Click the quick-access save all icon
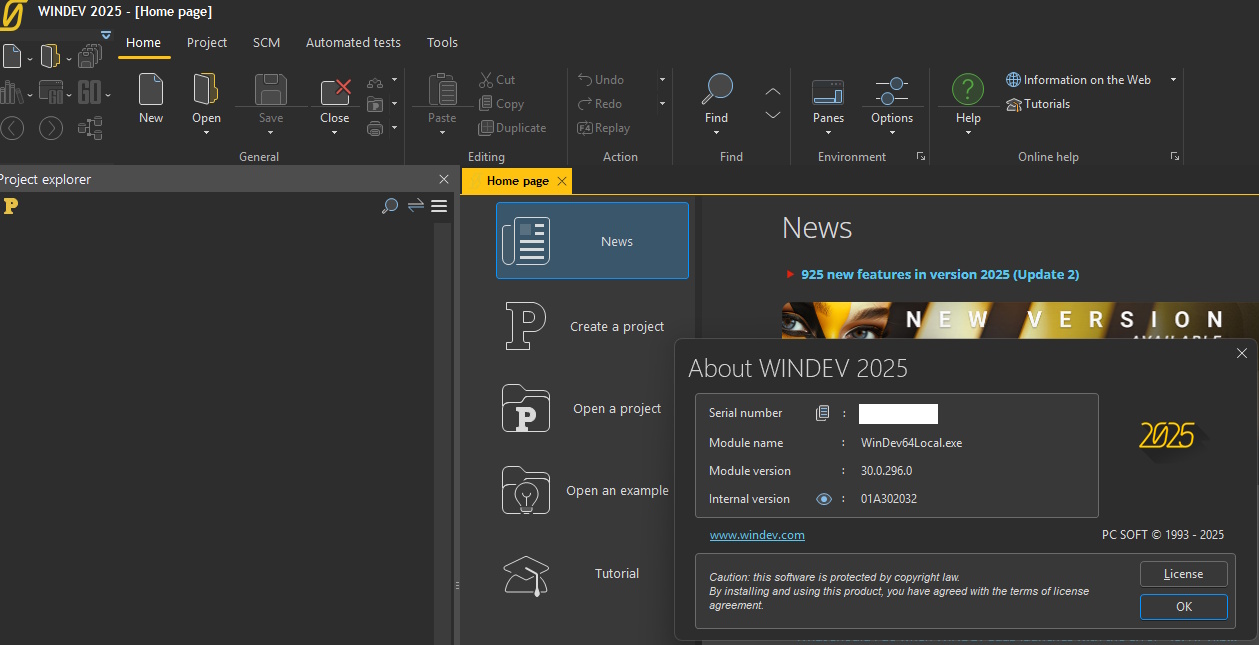This screenshot has height=645, width=1259. click(x=89, y=56)
